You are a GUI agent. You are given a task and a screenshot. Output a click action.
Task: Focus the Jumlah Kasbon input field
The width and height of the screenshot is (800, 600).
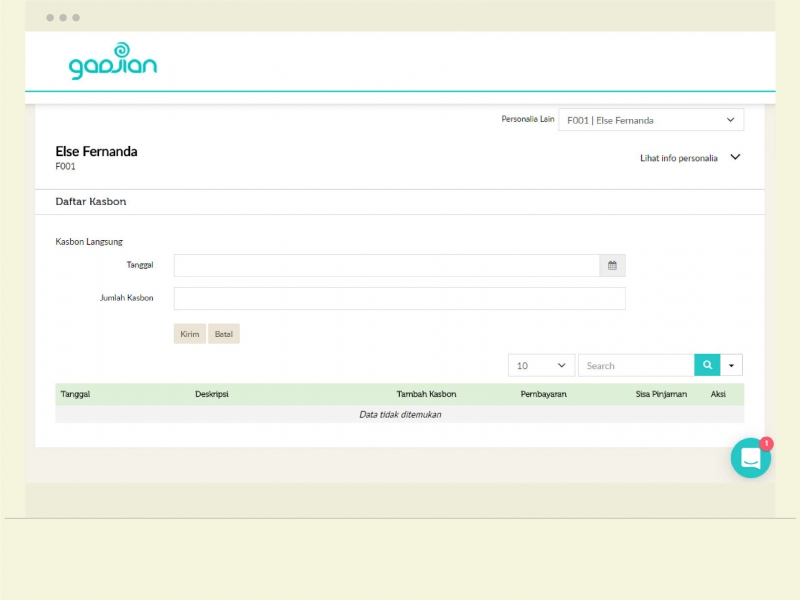[x=399, y=298]
